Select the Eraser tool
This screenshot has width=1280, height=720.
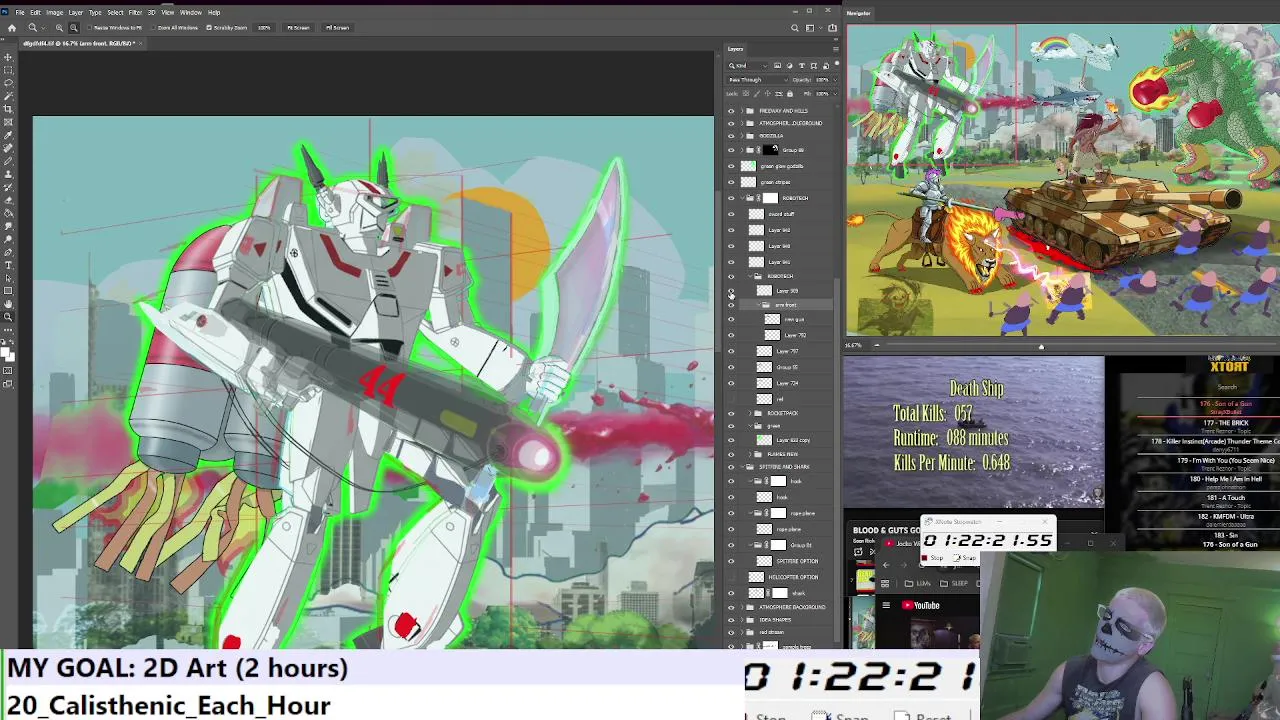pyautogui.click(x=8, y=200)
